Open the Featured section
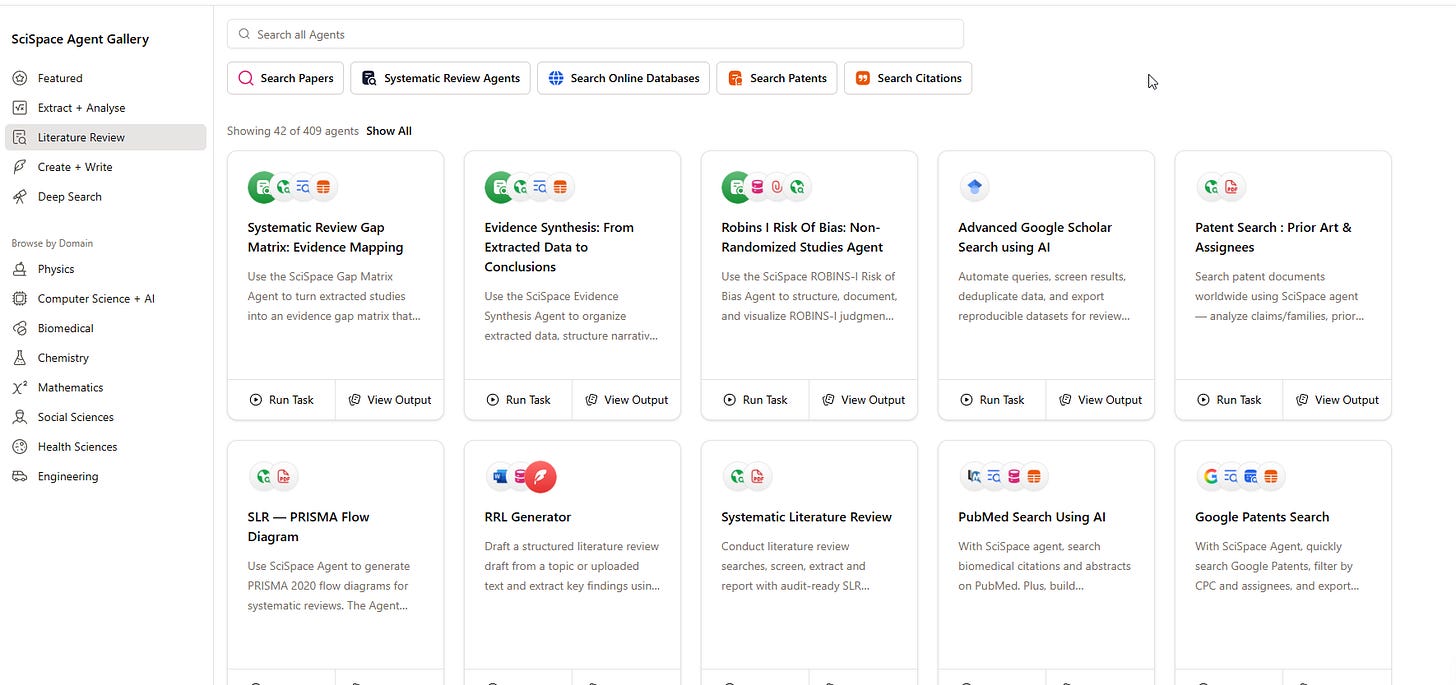The width and height of the screenshot is (1456, 685). coord(105,78)
